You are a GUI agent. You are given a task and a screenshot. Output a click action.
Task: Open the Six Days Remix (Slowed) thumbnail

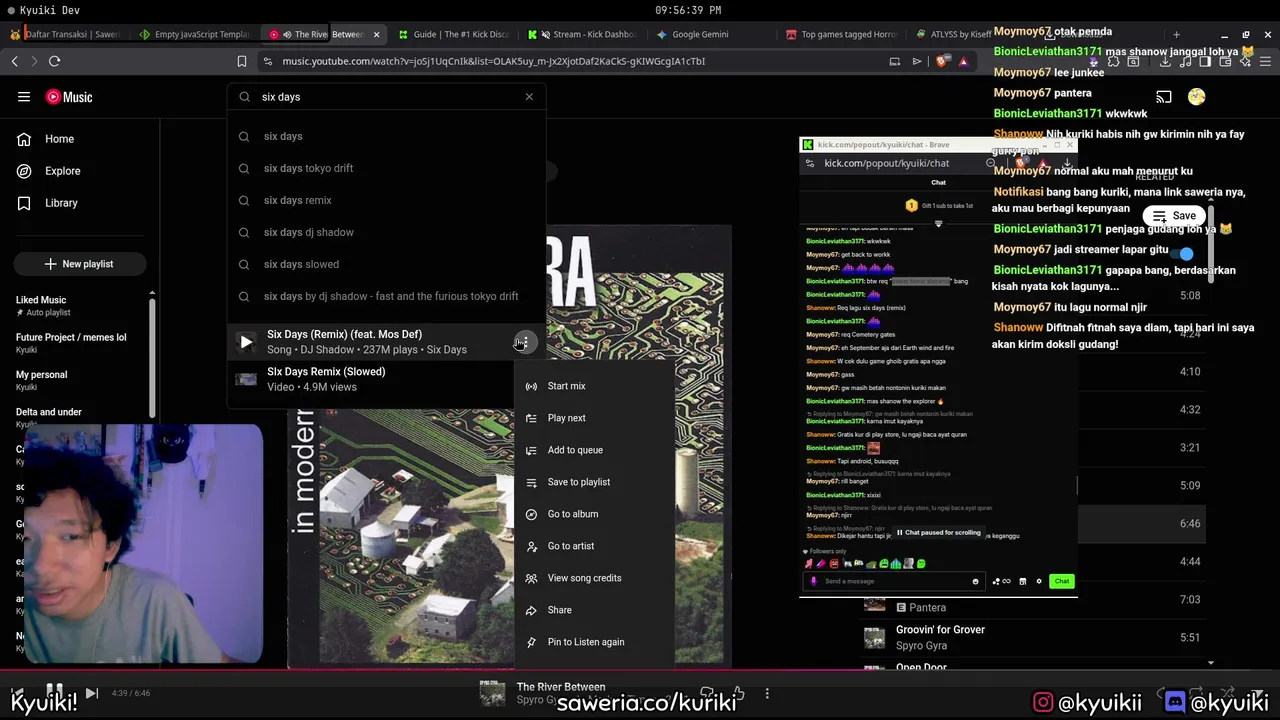pos(246,379)
